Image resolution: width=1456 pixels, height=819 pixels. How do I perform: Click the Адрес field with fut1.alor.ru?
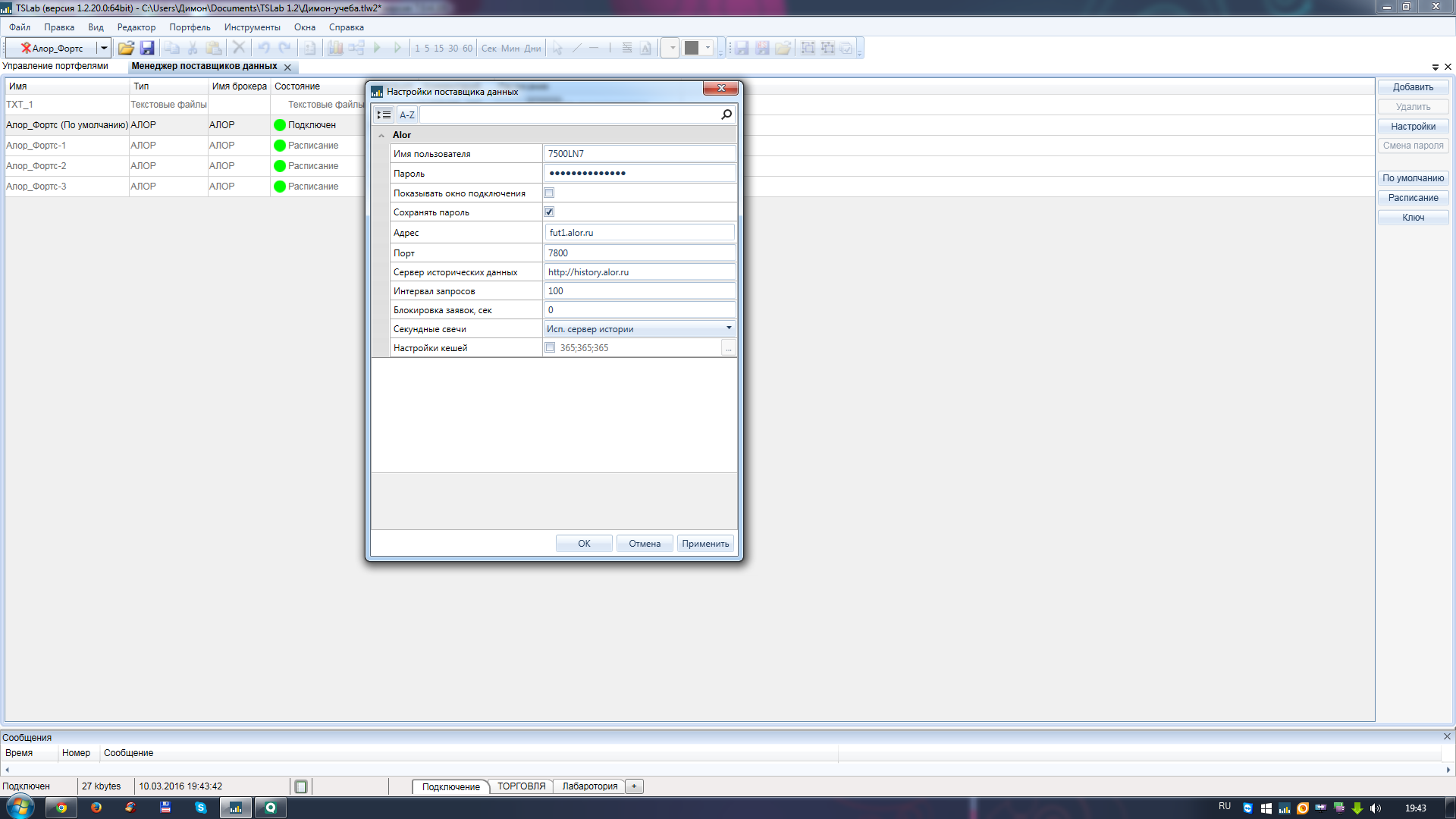point(639,233)
